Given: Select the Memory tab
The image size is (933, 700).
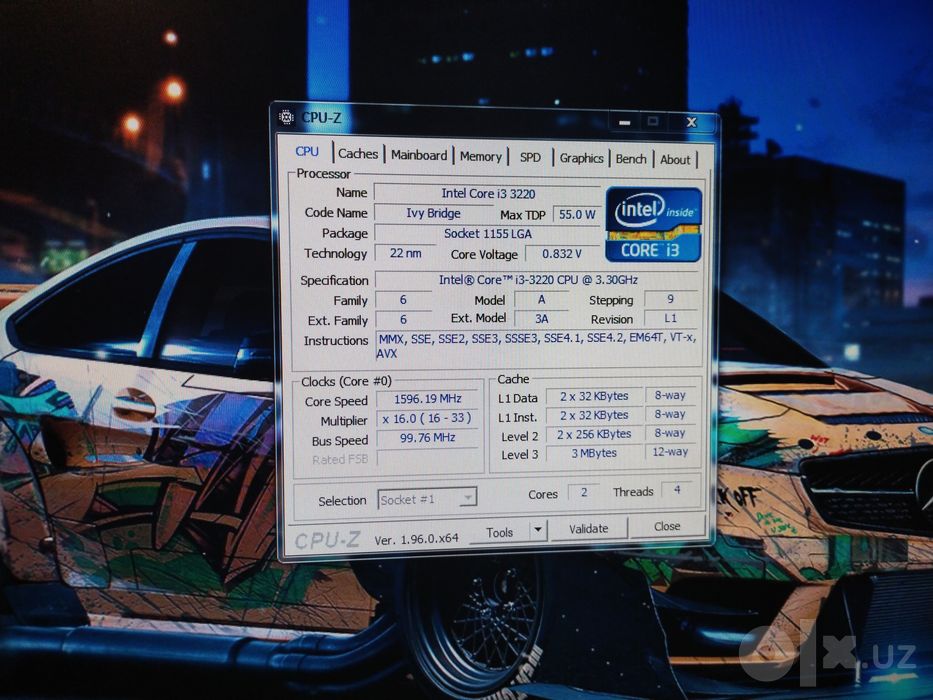Looking at the screenshot, I should pos(481,157).
